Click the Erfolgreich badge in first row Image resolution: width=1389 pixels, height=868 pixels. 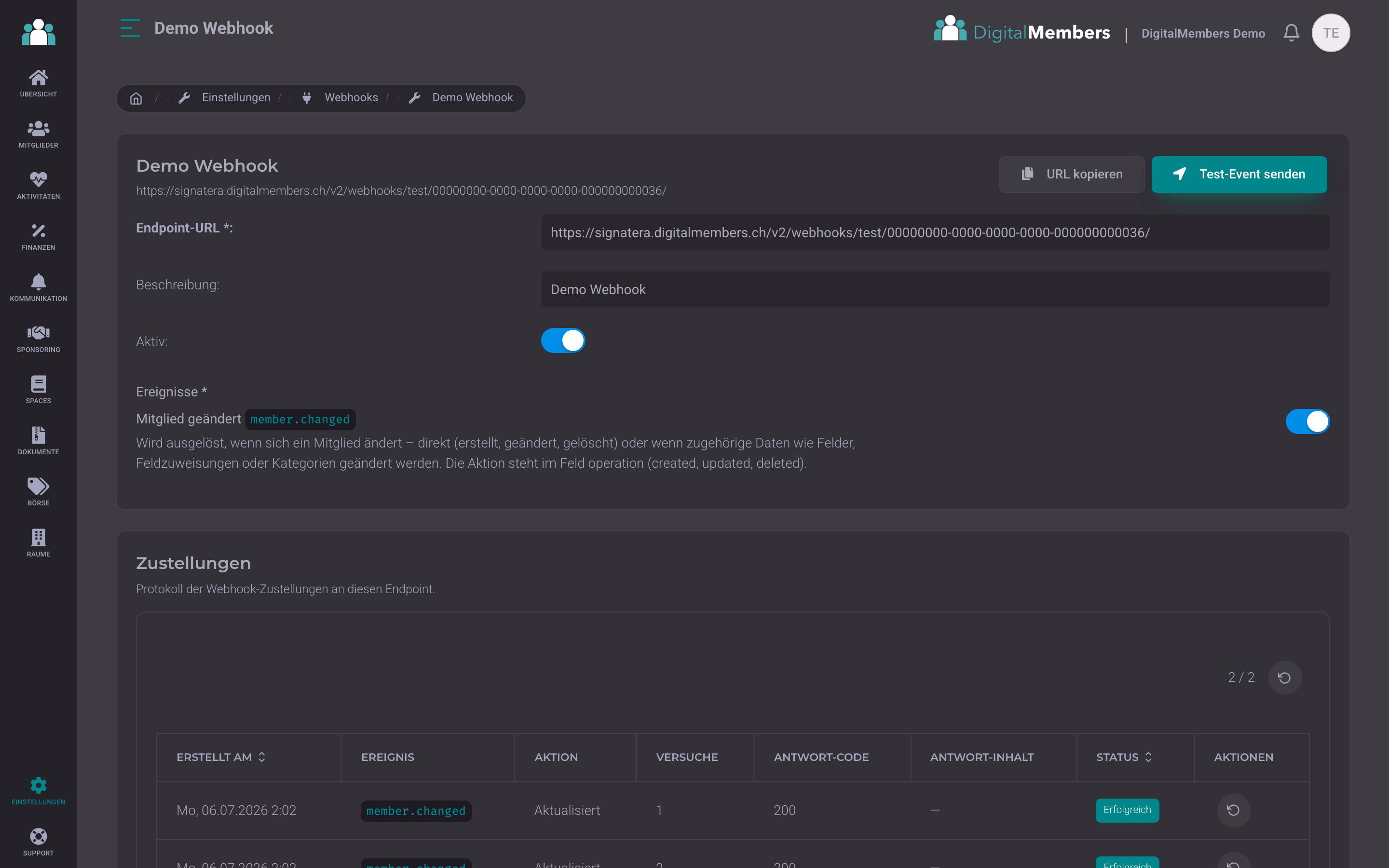tap(1127, 810)
